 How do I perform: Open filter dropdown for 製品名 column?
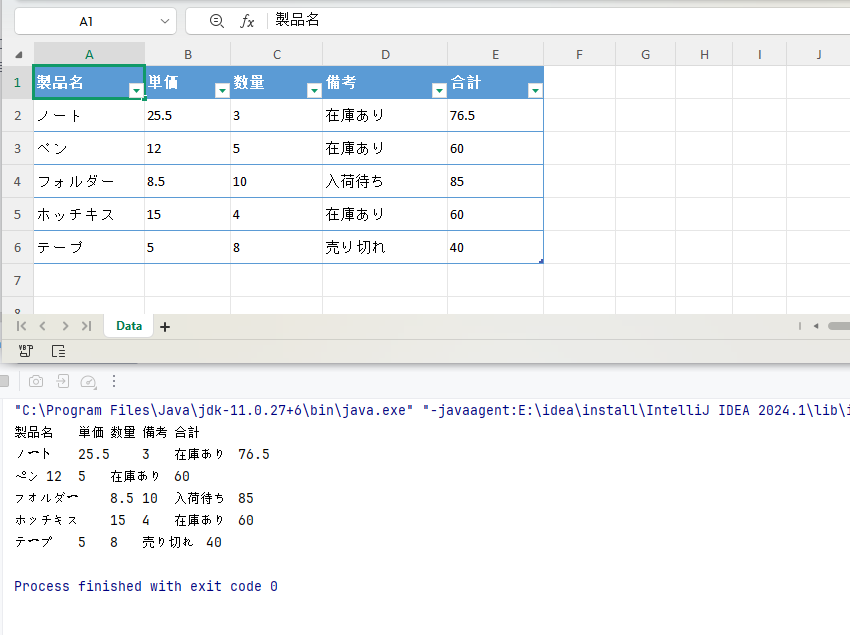[136, 91]
